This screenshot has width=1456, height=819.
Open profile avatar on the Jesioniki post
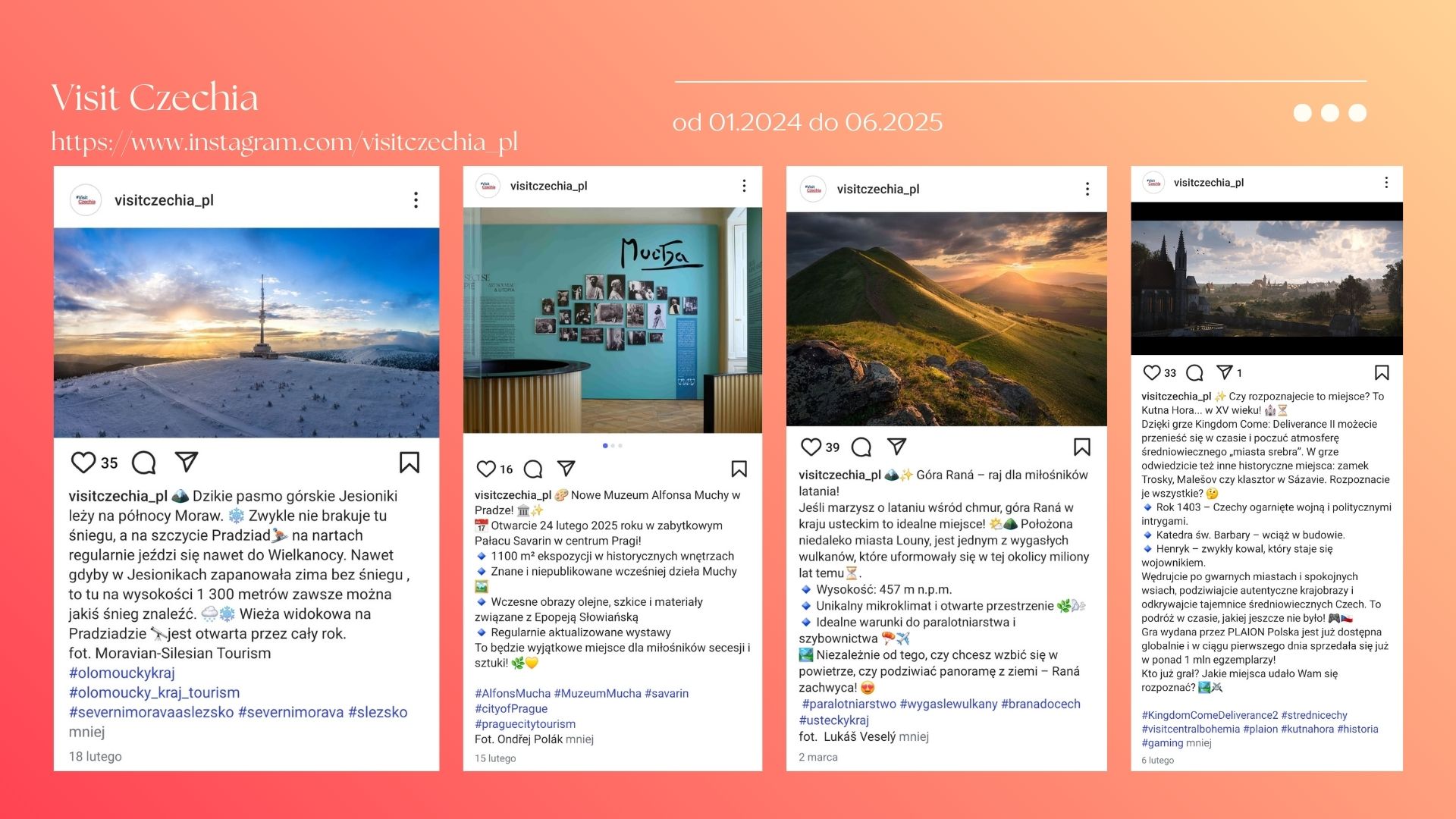86,200
